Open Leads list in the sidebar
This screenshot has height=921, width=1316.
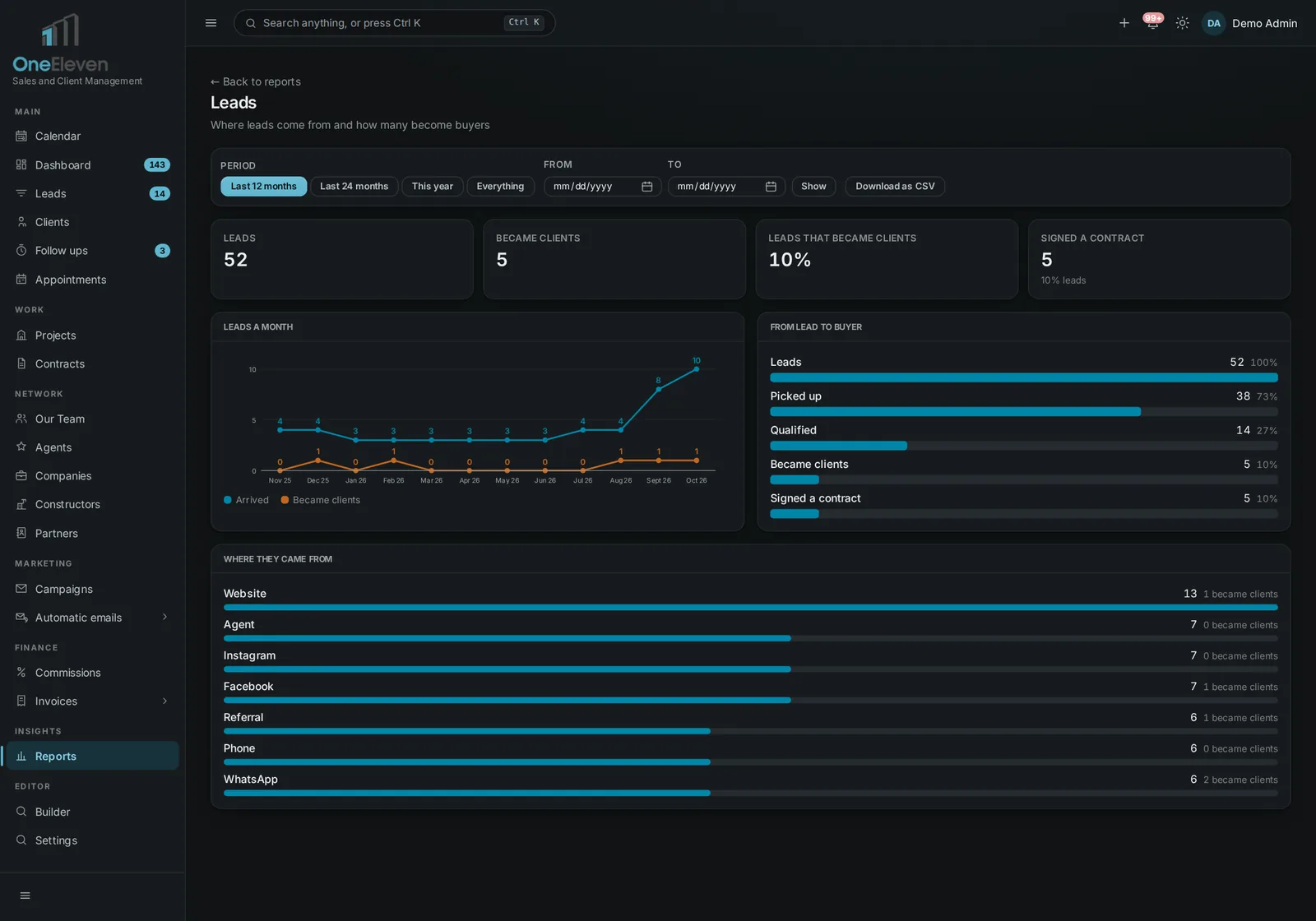pyautogui.click(x=91, y=194)
